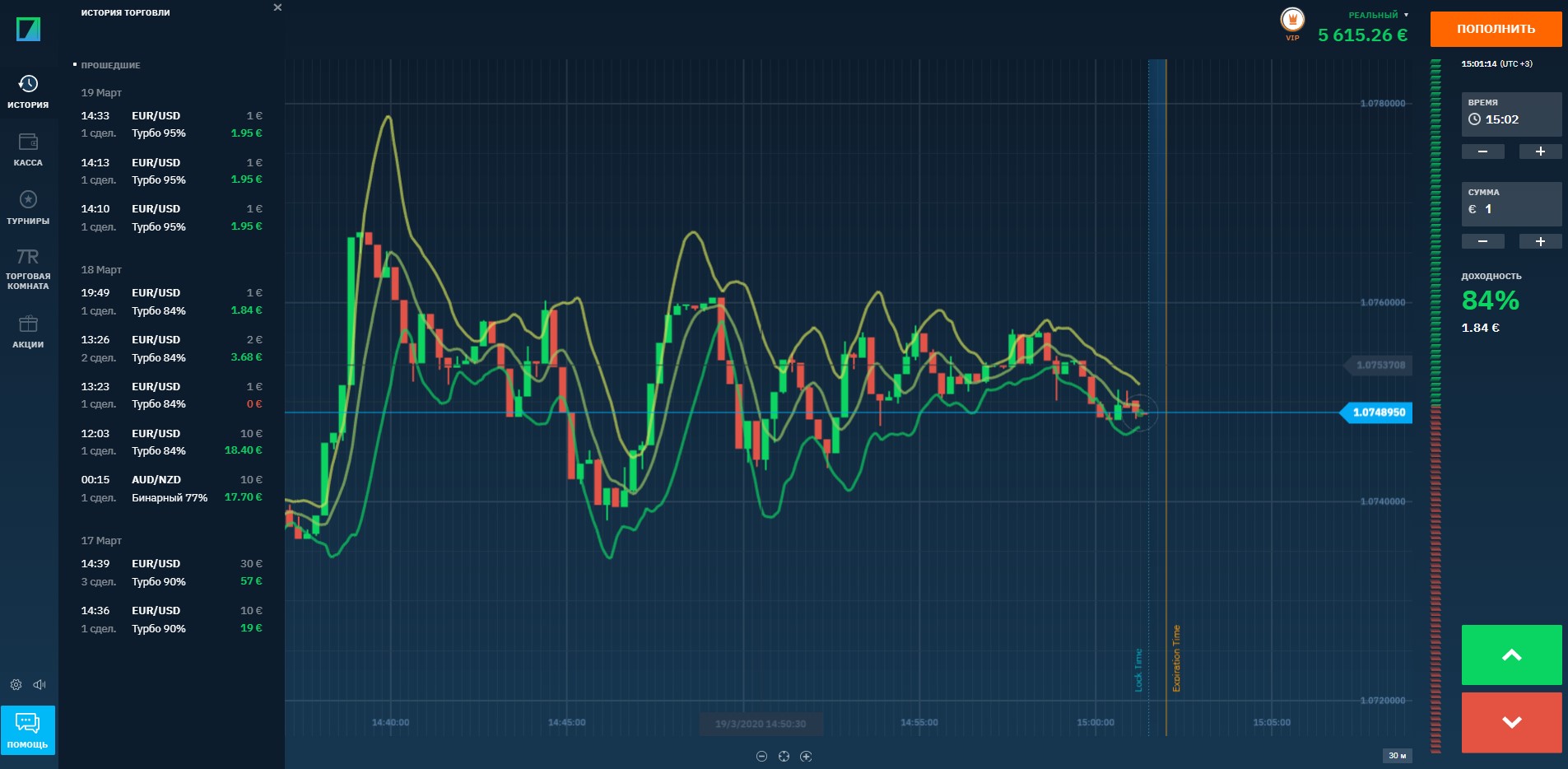Click the platform logo icon

[x=28, y=30]
